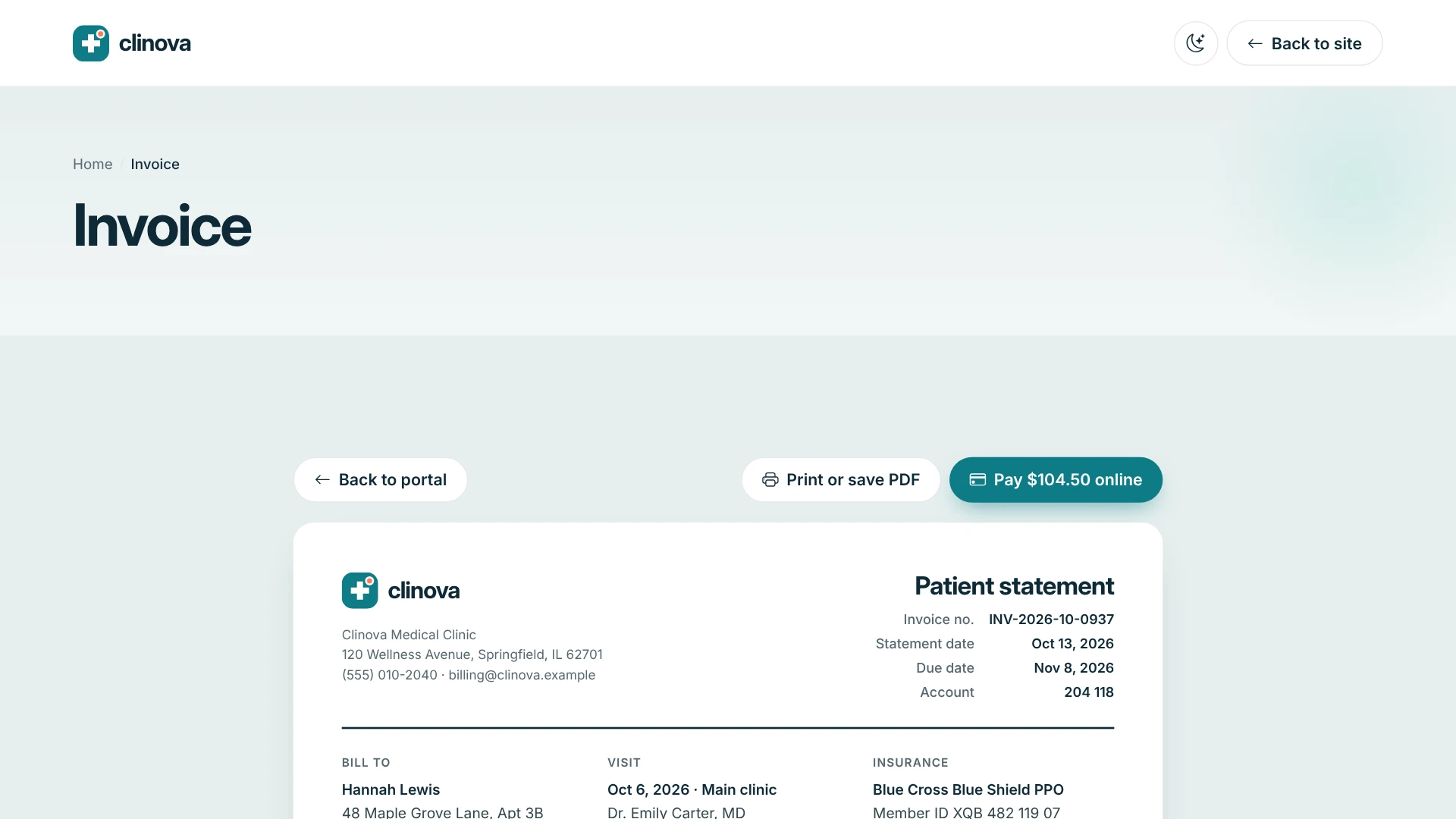Click the Due date label
Image resolution: width=1456 pixels, height=819 pixels.
[945, 668]
